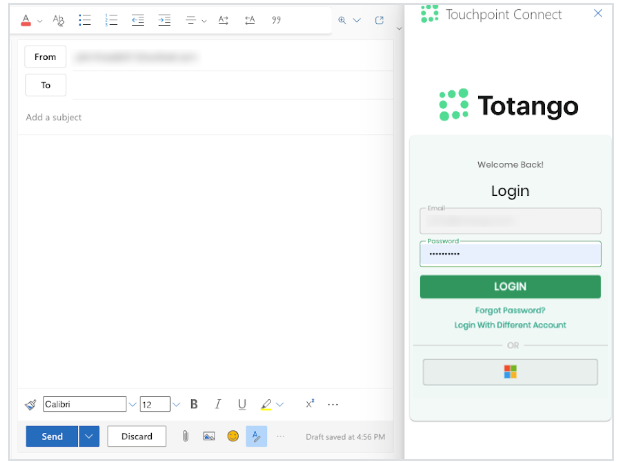Expand the alignment options chevron

(204, 21)
